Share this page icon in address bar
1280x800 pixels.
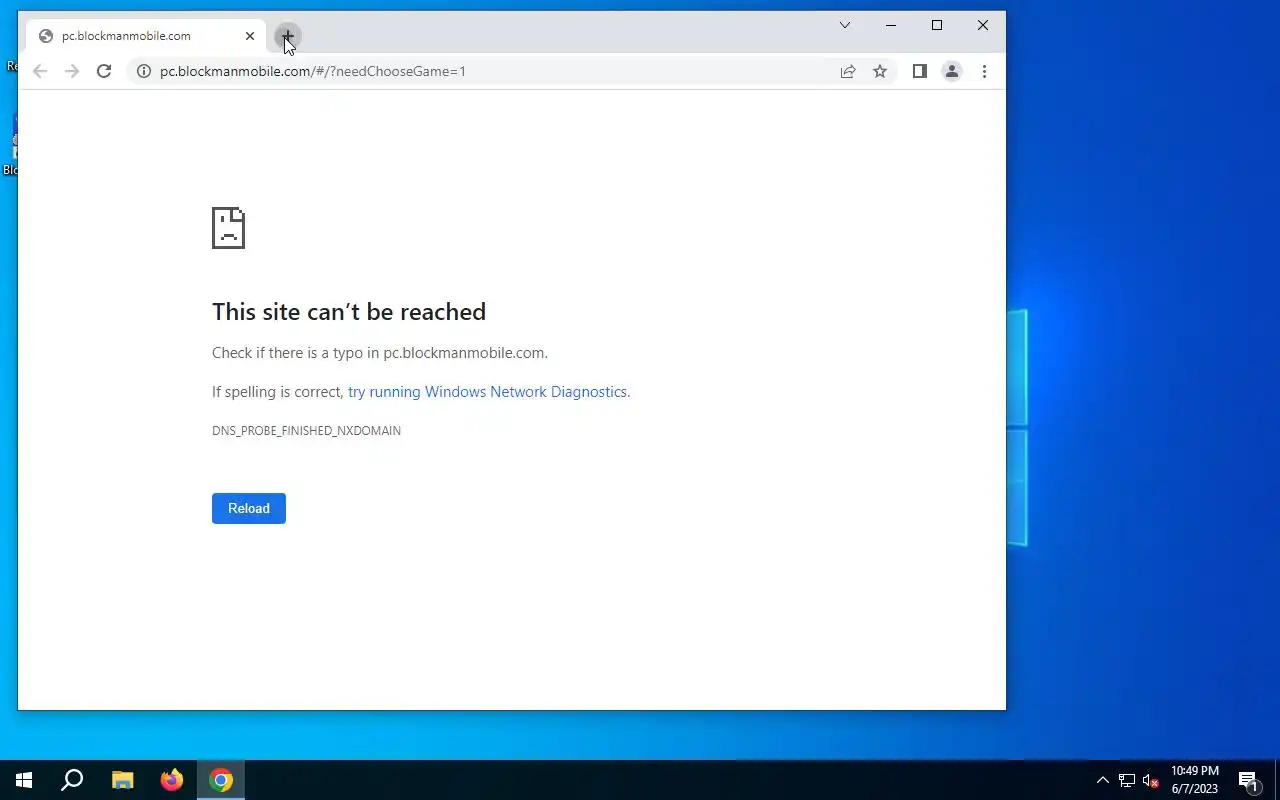point(848,71)
